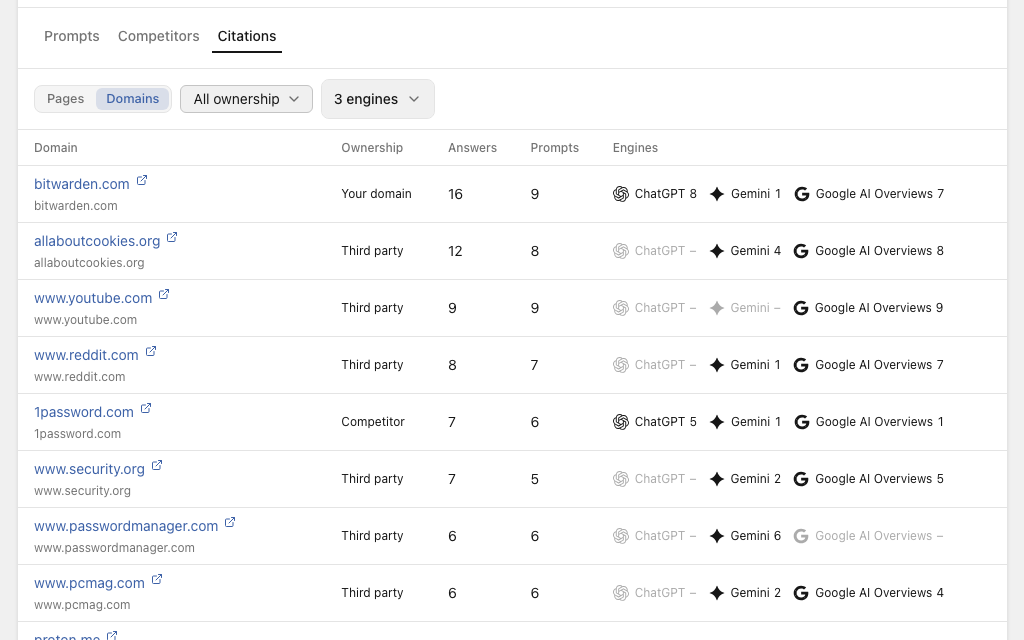Expand the 3 engines filter dropdown
The image size is (1024, 640).
(377, 99)
